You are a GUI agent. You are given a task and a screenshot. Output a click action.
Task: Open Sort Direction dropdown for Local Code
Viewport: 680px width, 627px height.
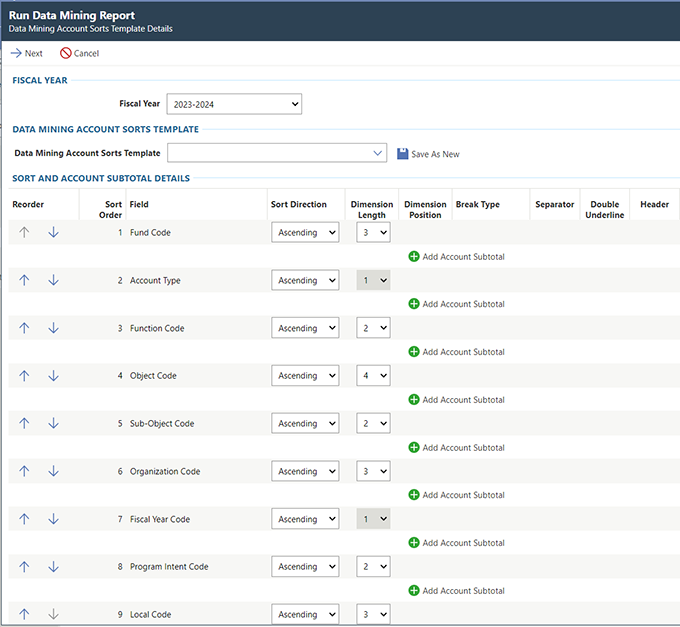(x=304, y=614)
